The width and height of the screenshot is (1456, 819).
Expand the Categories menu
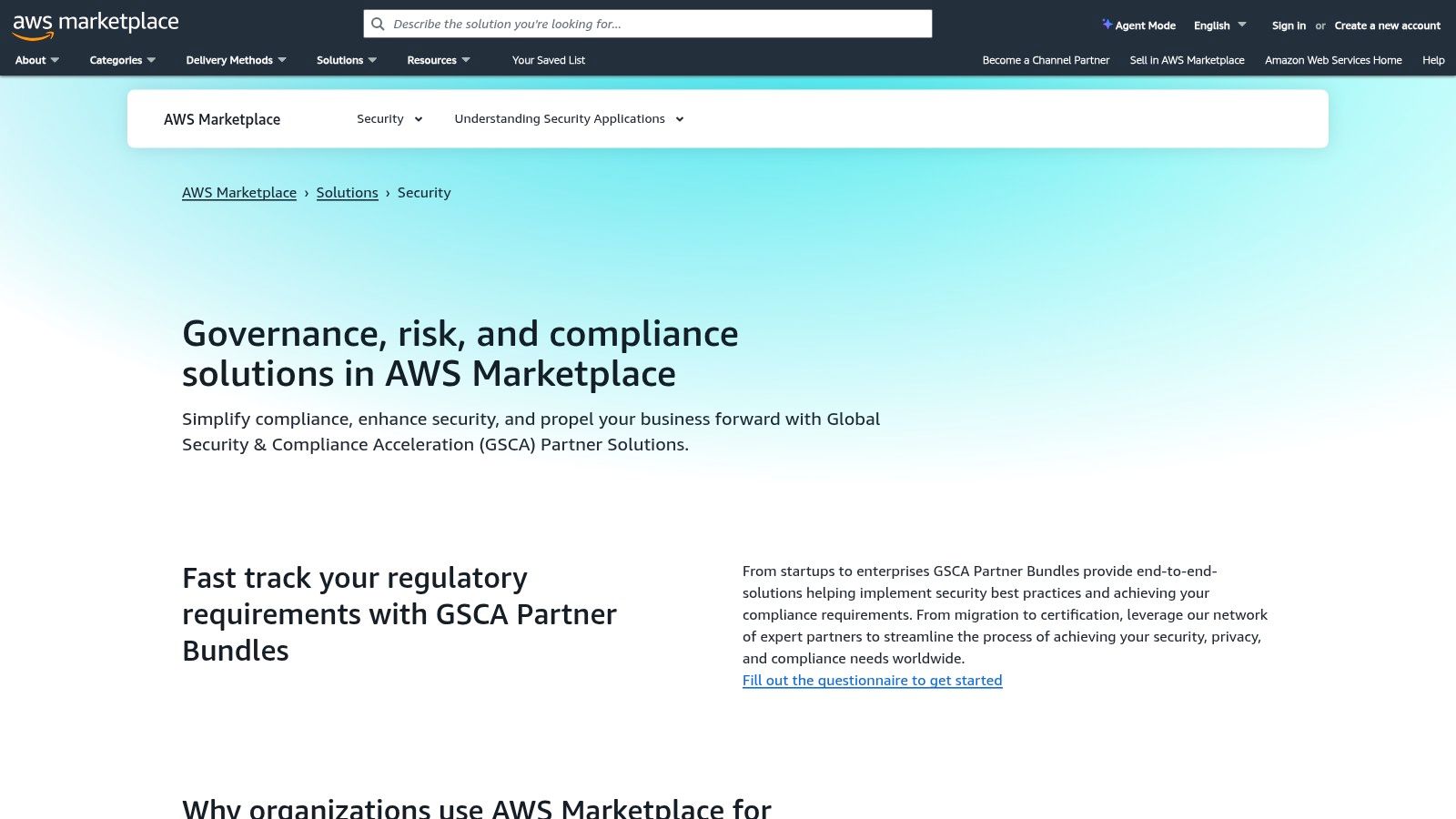click(x=121, y=60)
